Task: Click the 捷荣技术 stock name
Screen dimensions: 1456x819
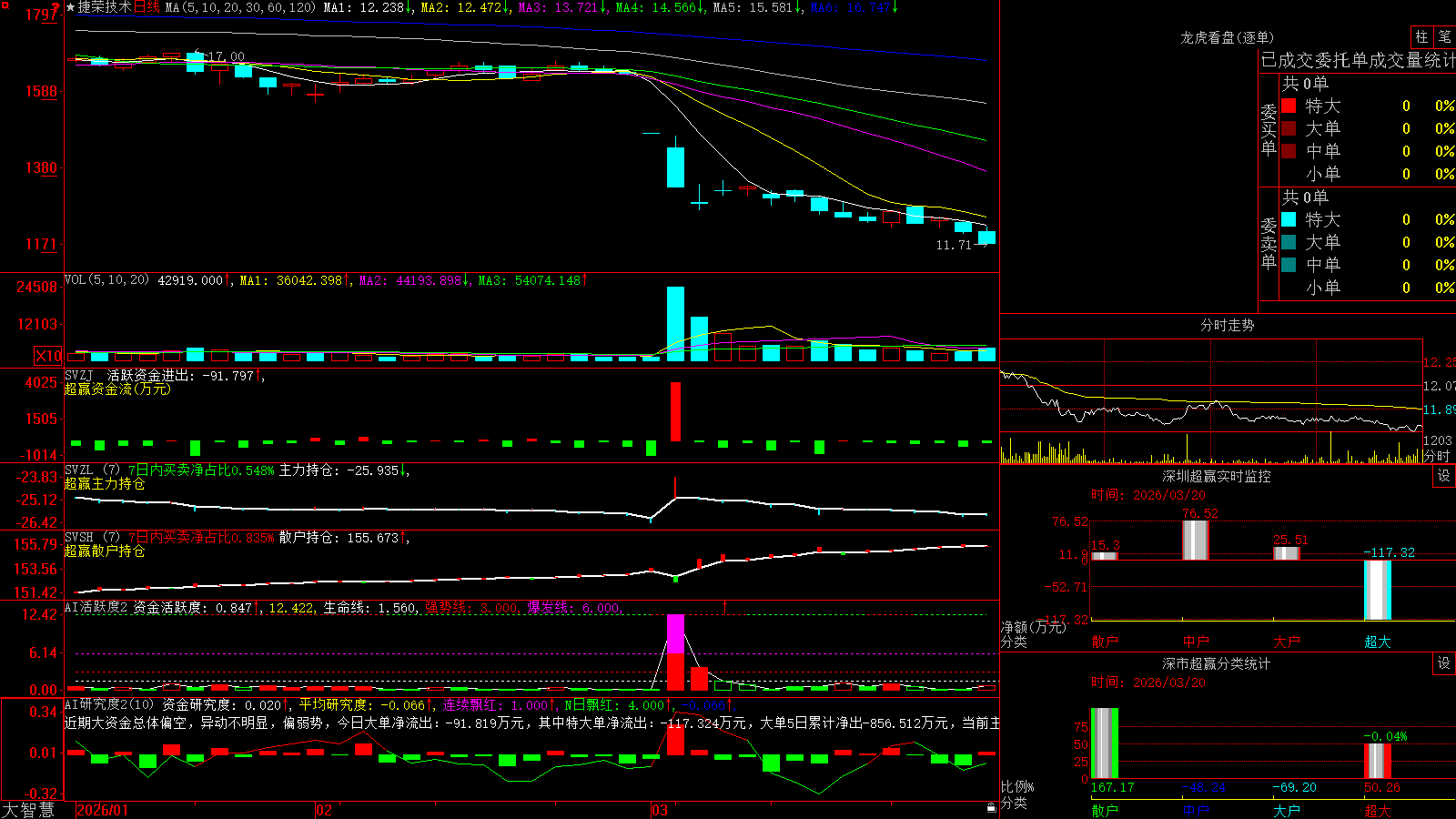Action: click(x=105, y=7)
